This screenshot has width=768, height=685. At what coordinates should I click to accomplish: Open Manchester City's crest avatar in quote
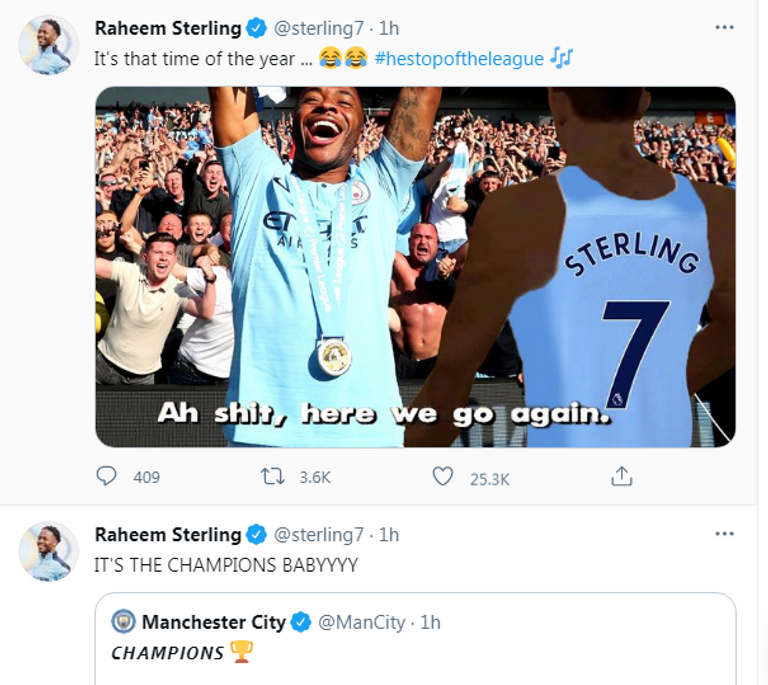(x=124, y=622)
